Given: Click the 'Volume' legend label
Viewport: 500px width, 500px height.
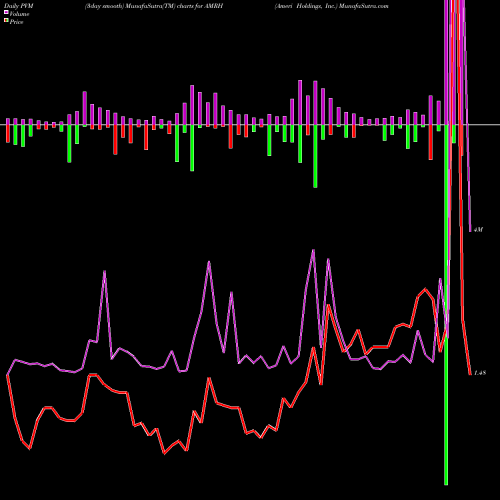Looking at the screenshot, I should 19,14.
